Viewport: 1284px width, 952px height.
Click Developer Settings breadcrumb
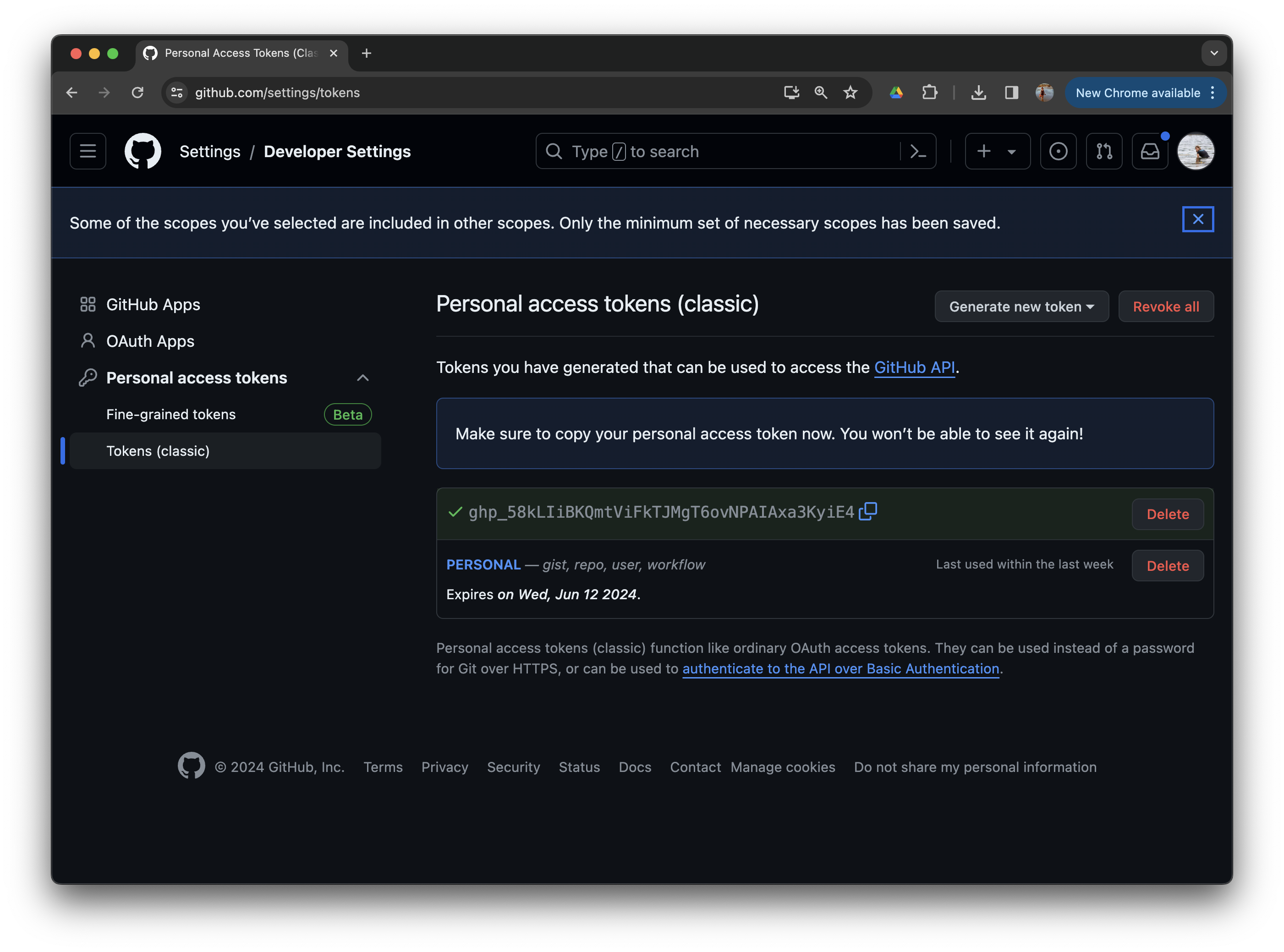click(x=337, y=152)
